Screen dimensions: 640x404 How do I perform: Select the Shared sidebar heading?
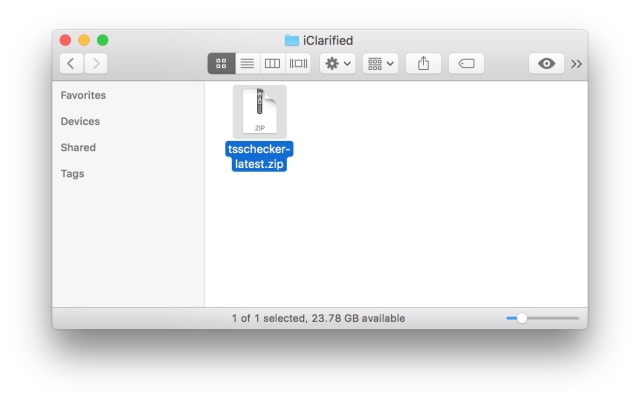point(78,147)
